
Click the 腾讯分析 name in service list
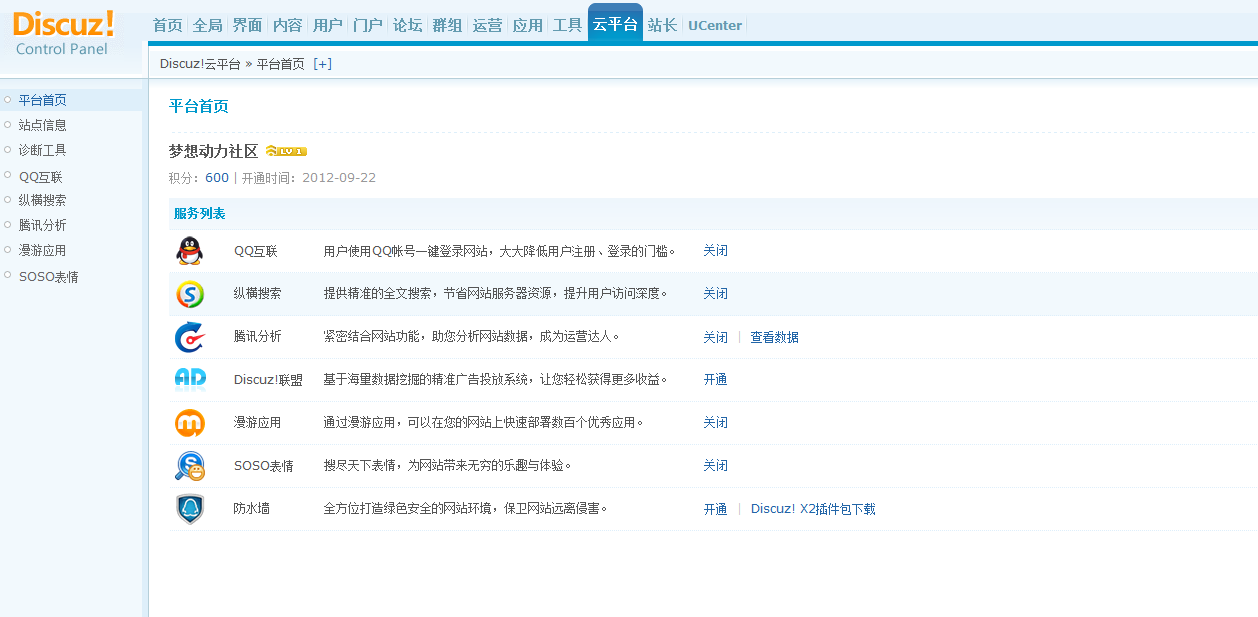pos(258,337)
